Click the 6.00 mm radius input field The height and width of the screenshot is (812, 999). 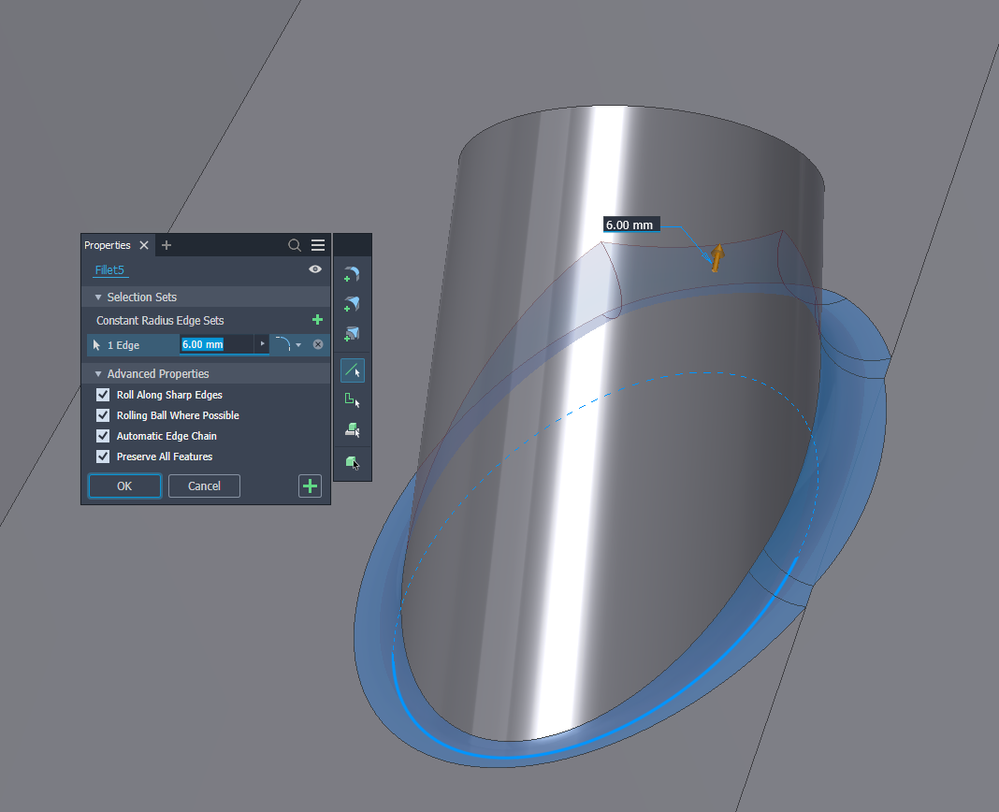point(217,345)
